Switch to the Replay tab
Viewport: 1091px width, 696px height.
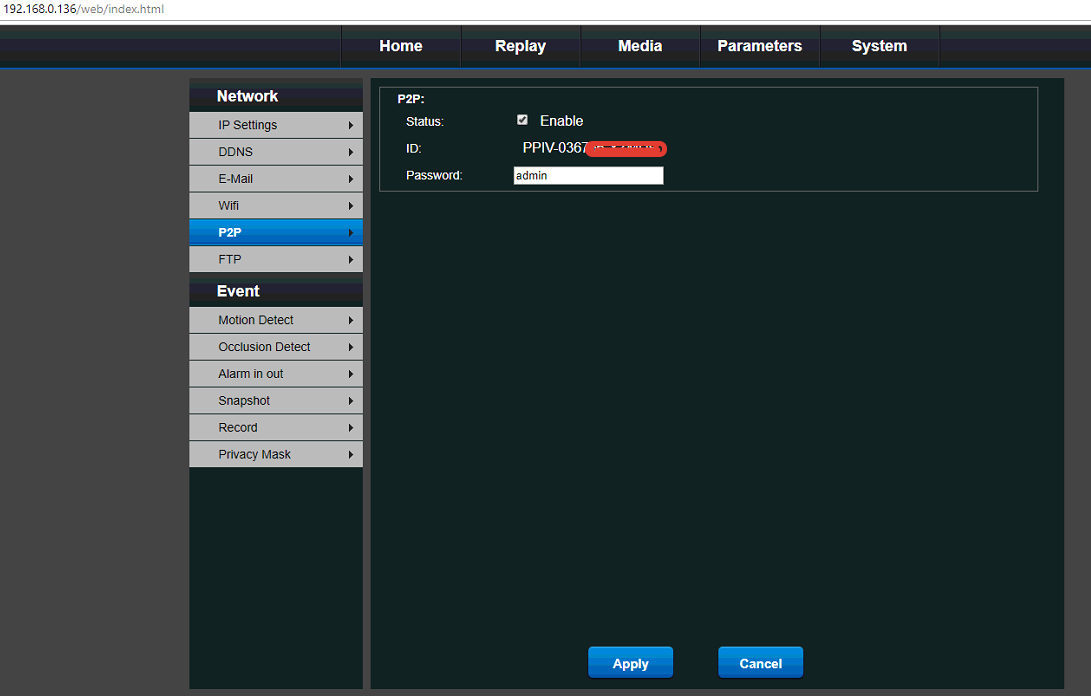520,46
